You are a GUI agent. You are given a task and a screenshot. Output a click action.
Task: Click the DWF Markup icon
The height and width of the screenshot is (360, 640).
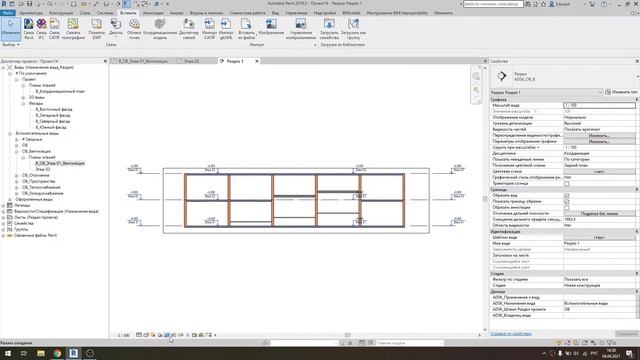coord(96,29)
